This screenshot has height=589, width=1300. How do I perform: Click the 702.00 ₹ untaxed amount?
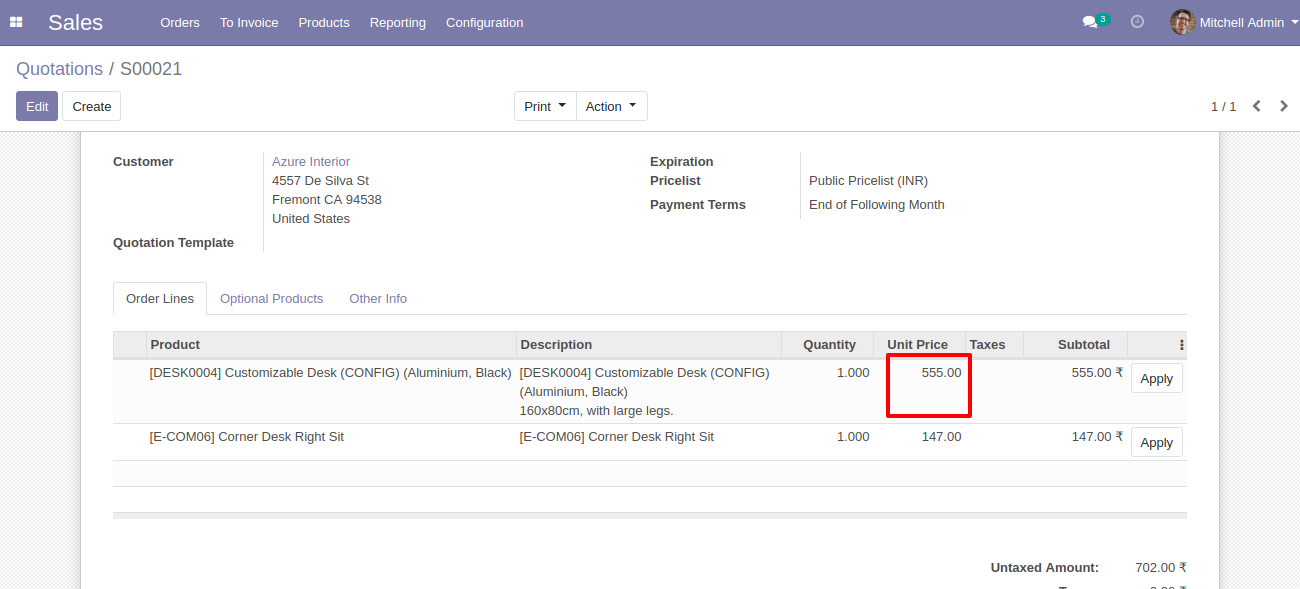click(x=1161, y=568)
